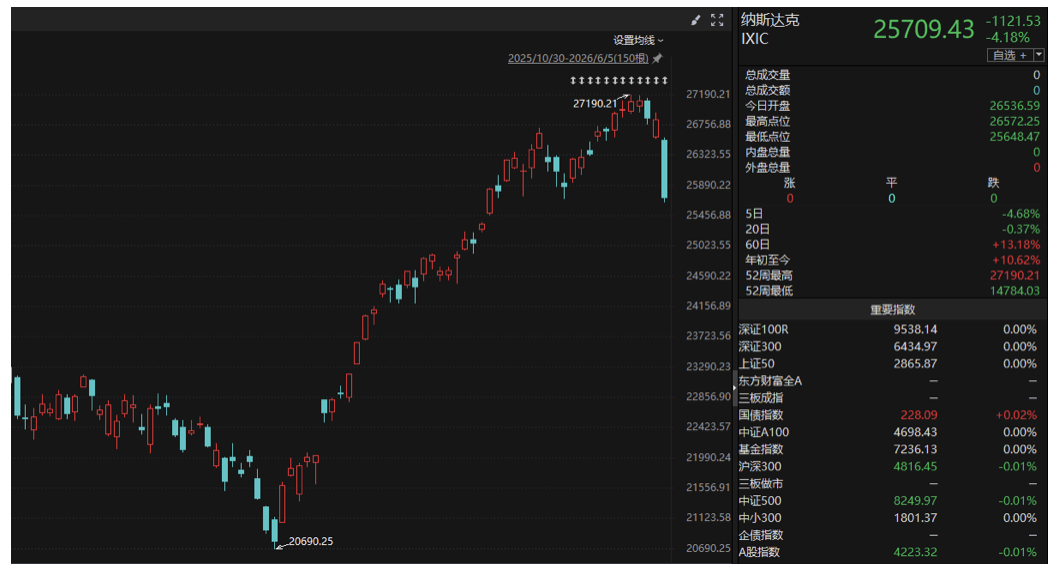Click the 国债指数 change +0.02%

pos(1016,415)
